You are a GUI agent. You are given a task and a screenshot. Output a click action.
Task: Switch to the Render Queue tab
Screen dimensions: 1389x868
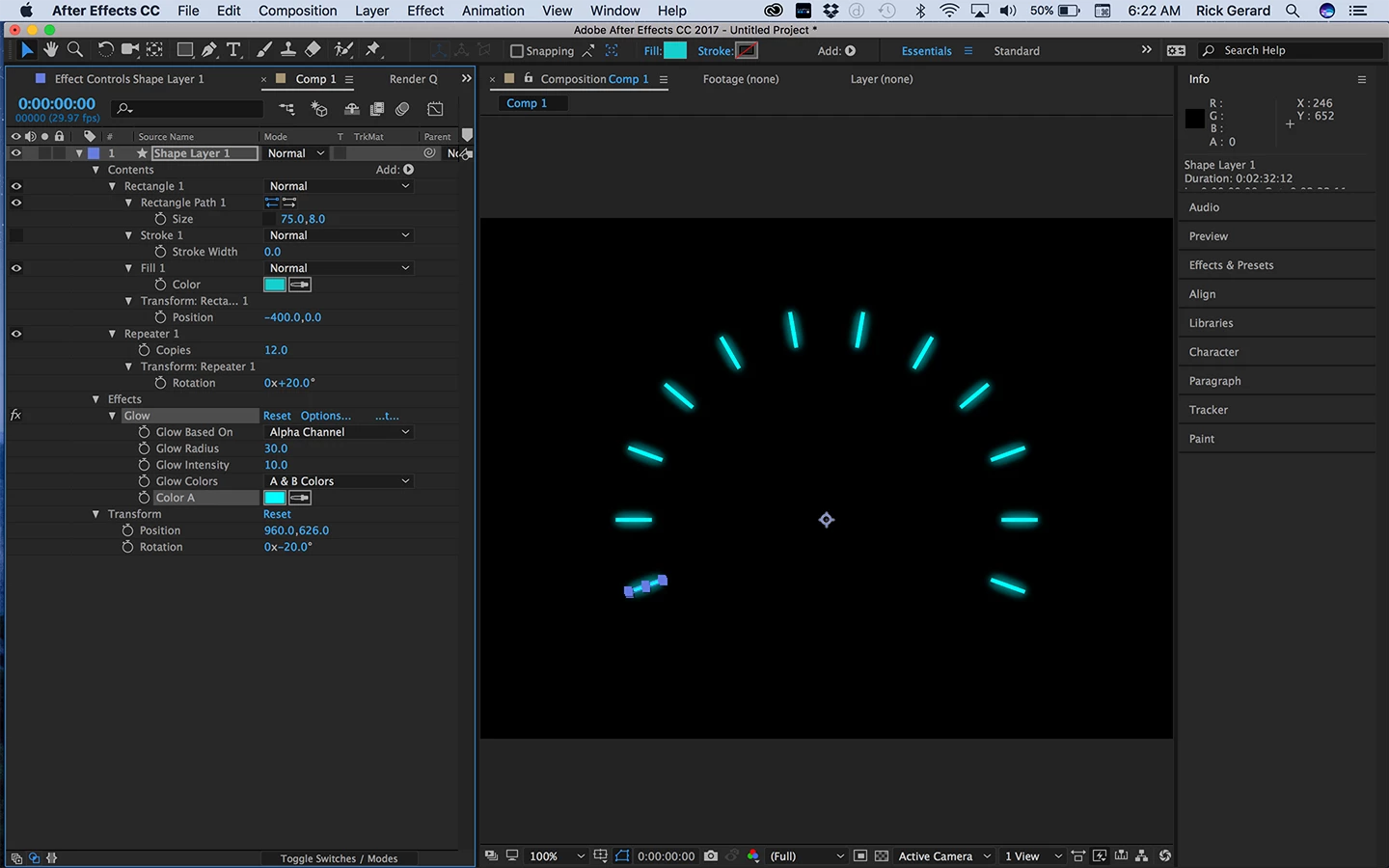(x=413, y=79)
